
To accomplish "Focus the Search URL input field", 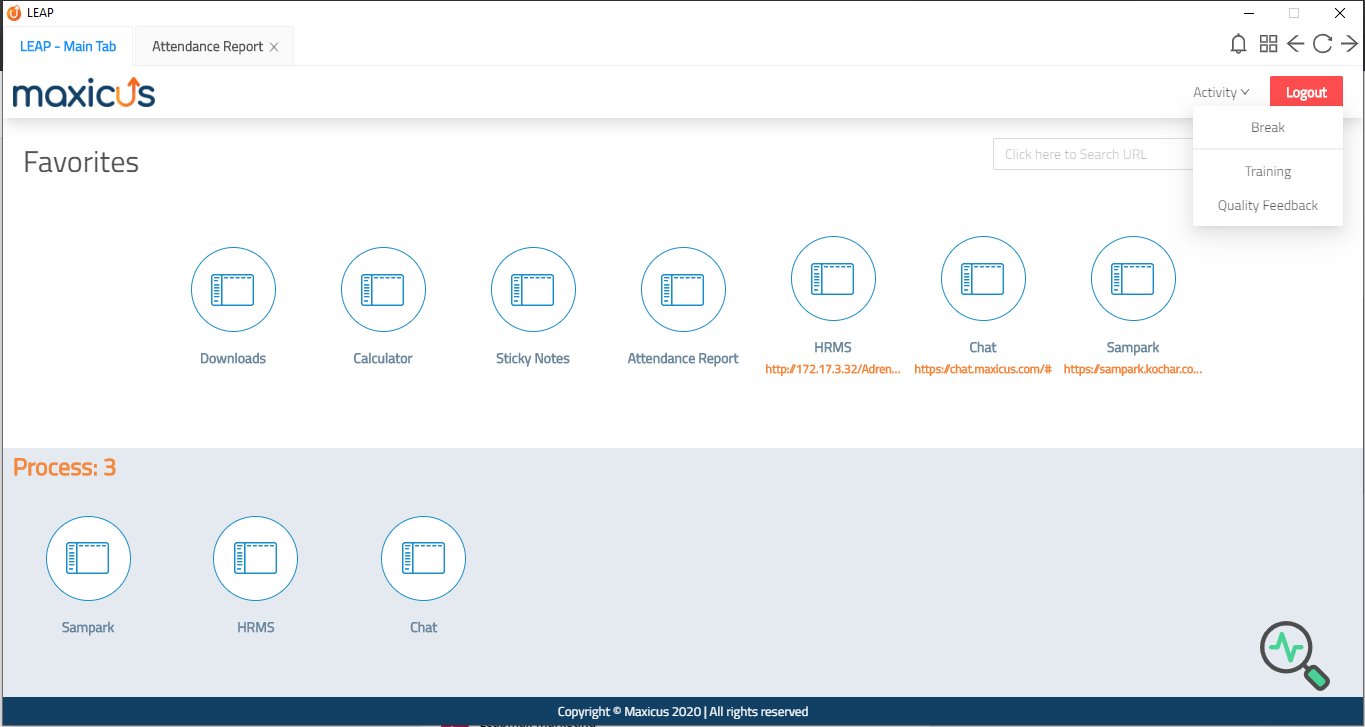I will (x=1092, y=154).
